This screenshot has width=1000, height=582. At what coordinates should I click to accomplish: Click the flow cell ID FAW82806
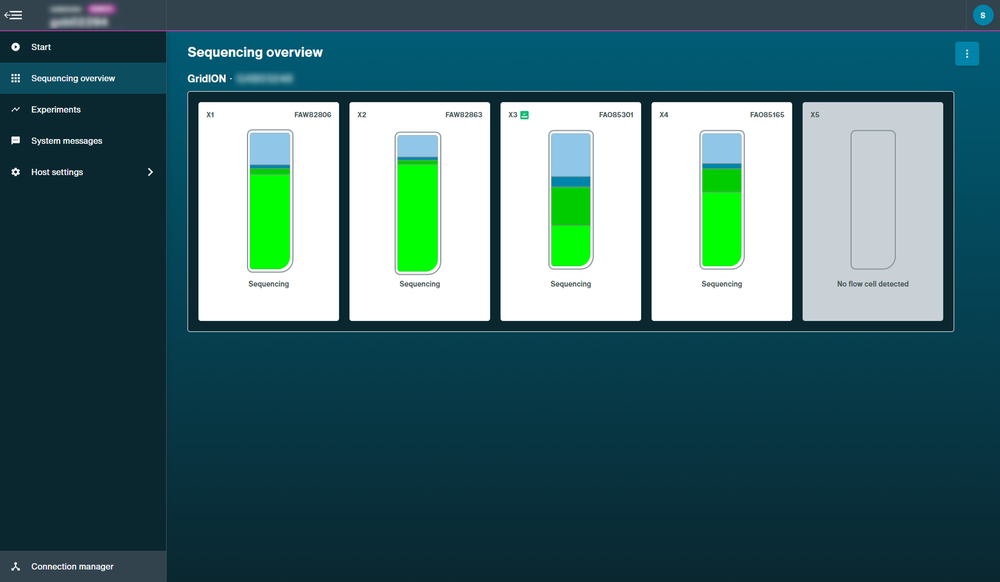pyautogui.click(x=312, y=115)
